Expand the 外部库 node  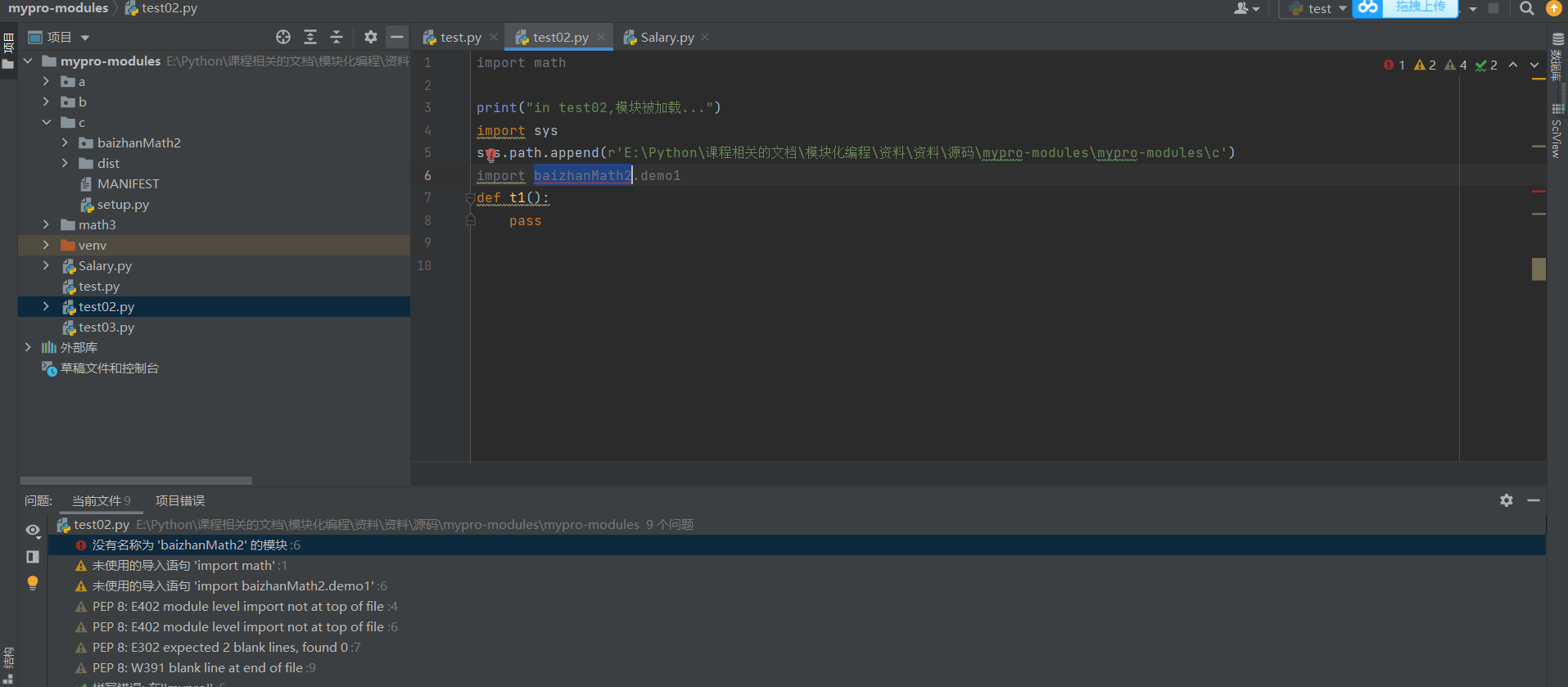[x=29, y=347]
